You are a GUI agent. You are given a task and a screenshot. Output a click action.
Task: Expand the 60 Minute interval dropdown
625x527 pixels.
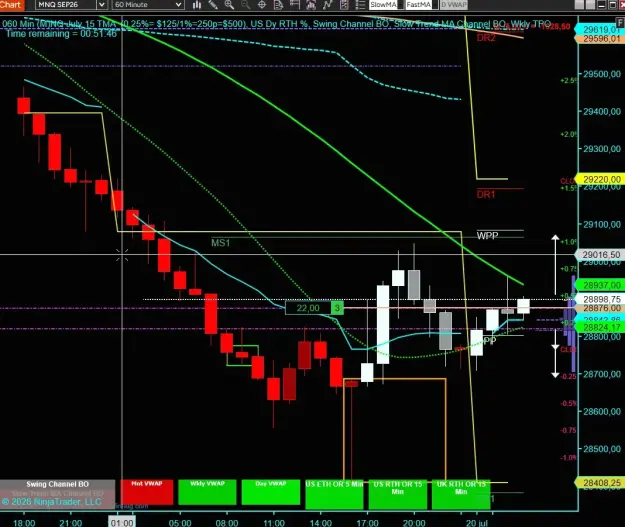point(148,5)
